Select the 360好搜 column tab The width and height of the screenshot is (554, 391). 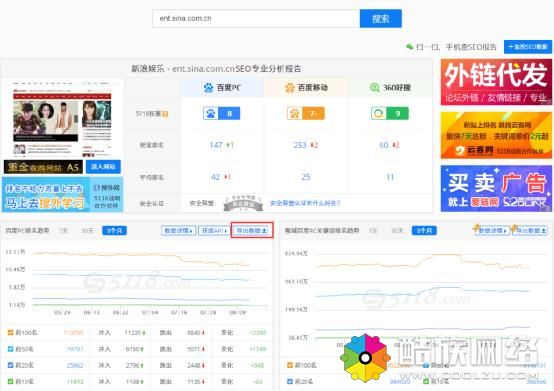click(x=390, y=88)
